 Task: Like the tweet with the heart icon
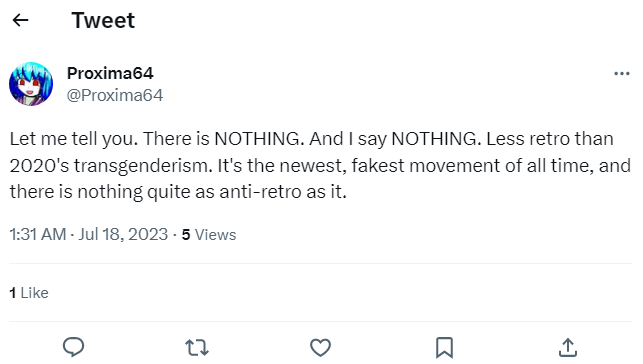pyautogui.click(x=320, y=348)
